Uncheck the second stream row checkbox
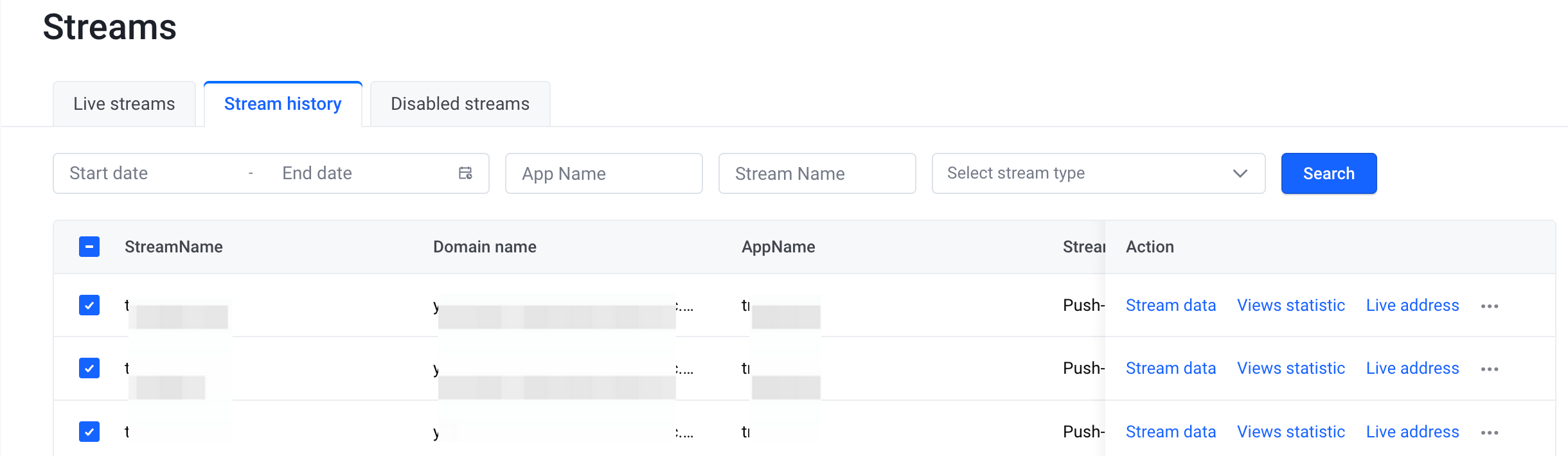 [89, 368]
